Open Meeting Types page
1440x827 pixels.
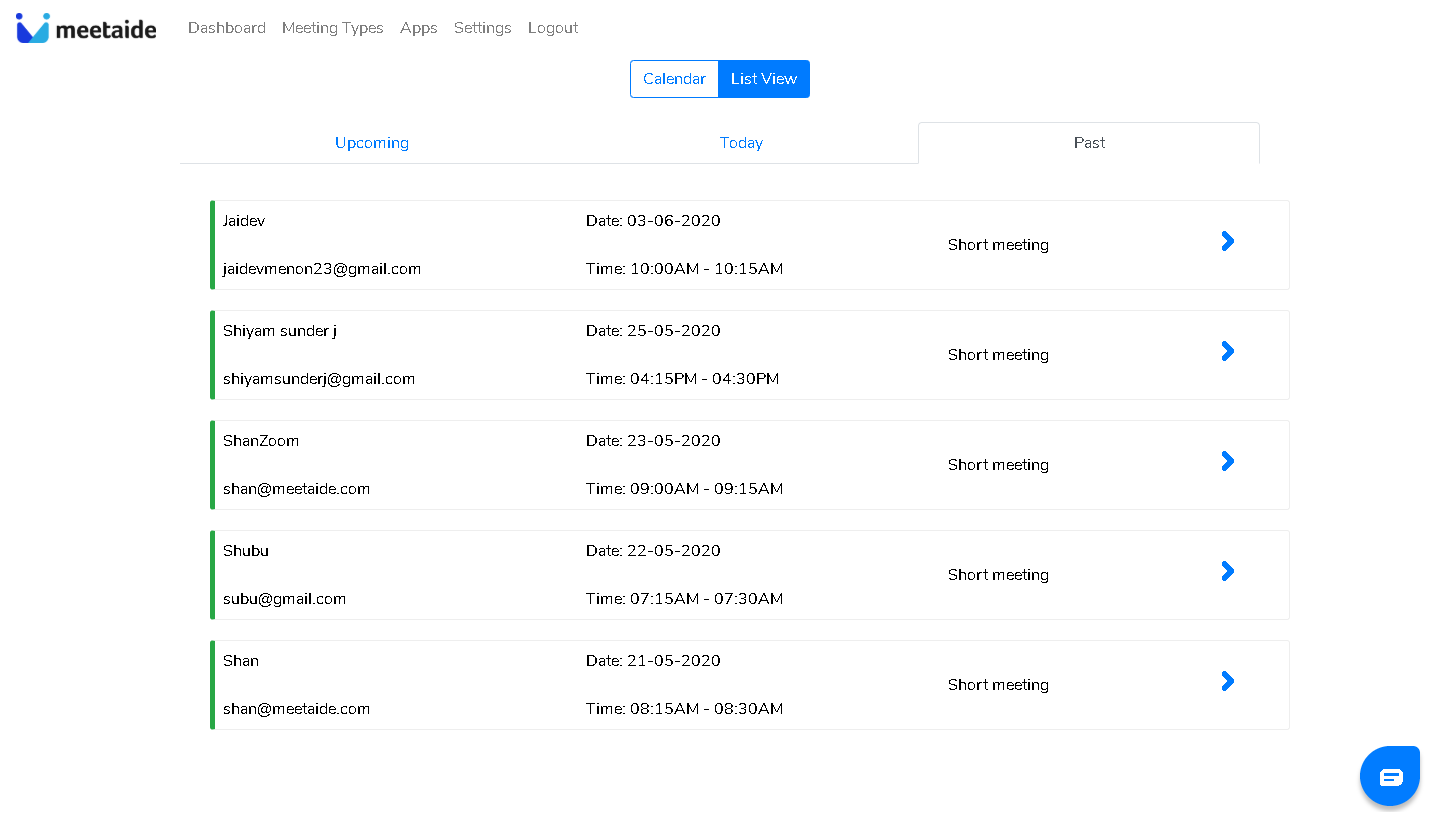333,28
